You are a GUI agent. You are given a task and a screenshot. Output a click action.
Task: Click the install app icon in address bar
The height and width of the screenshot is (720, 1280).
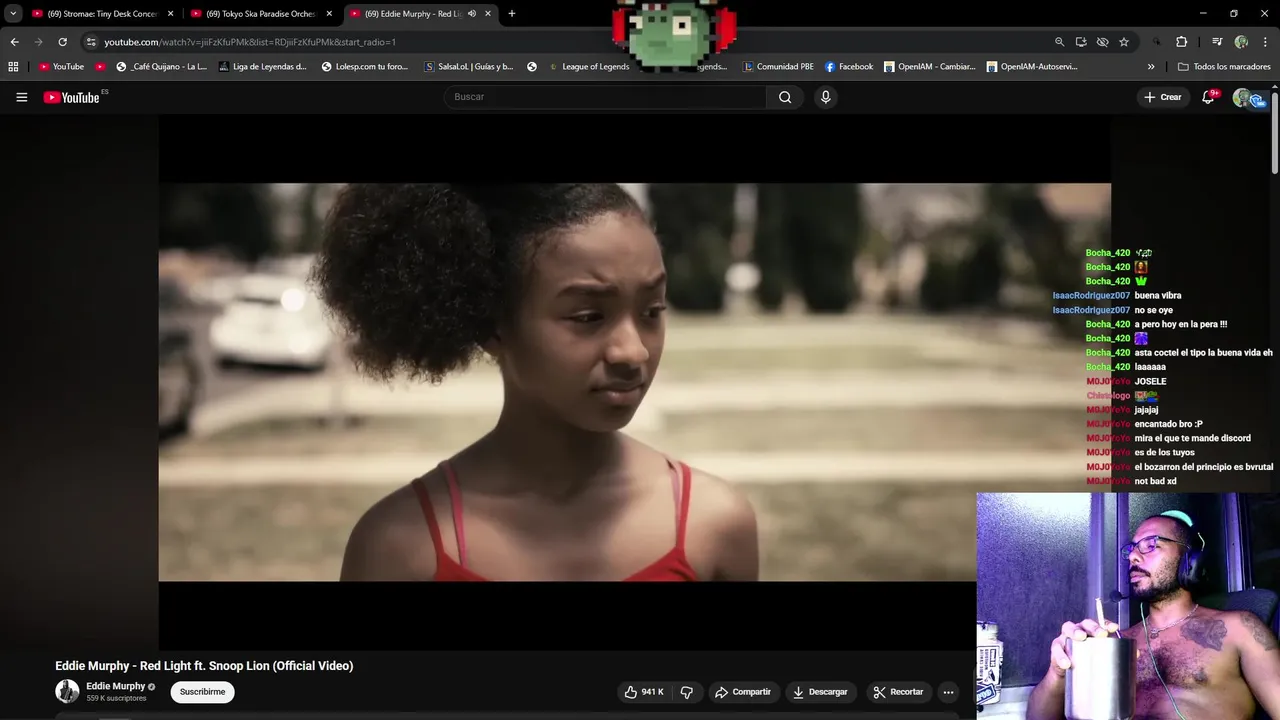tap(1081, 42)
